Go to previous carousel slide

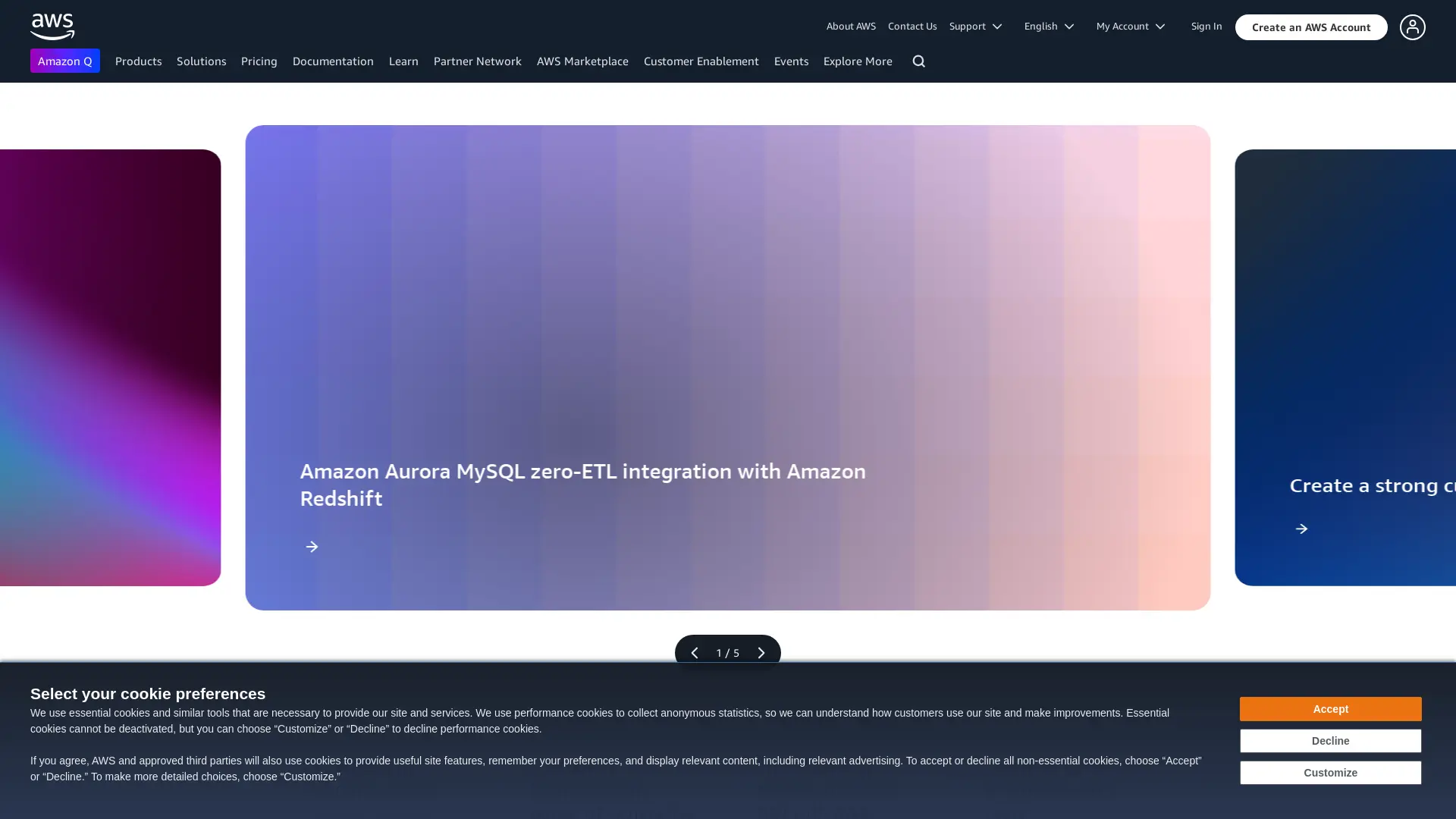tap(694, 653)
